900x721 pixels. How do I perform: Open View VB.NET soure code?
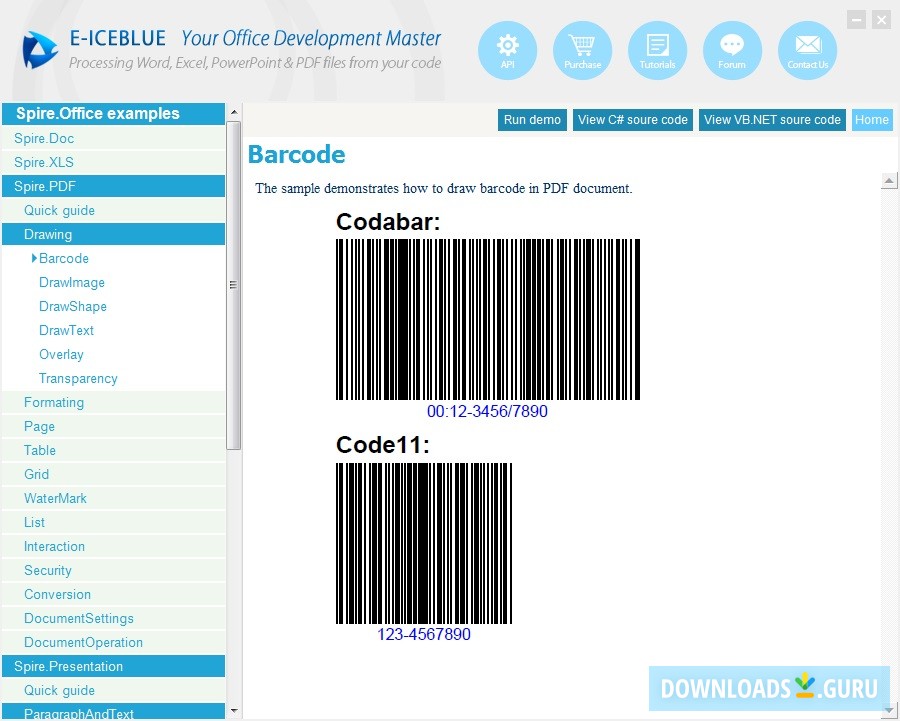[x=772, y=120]
